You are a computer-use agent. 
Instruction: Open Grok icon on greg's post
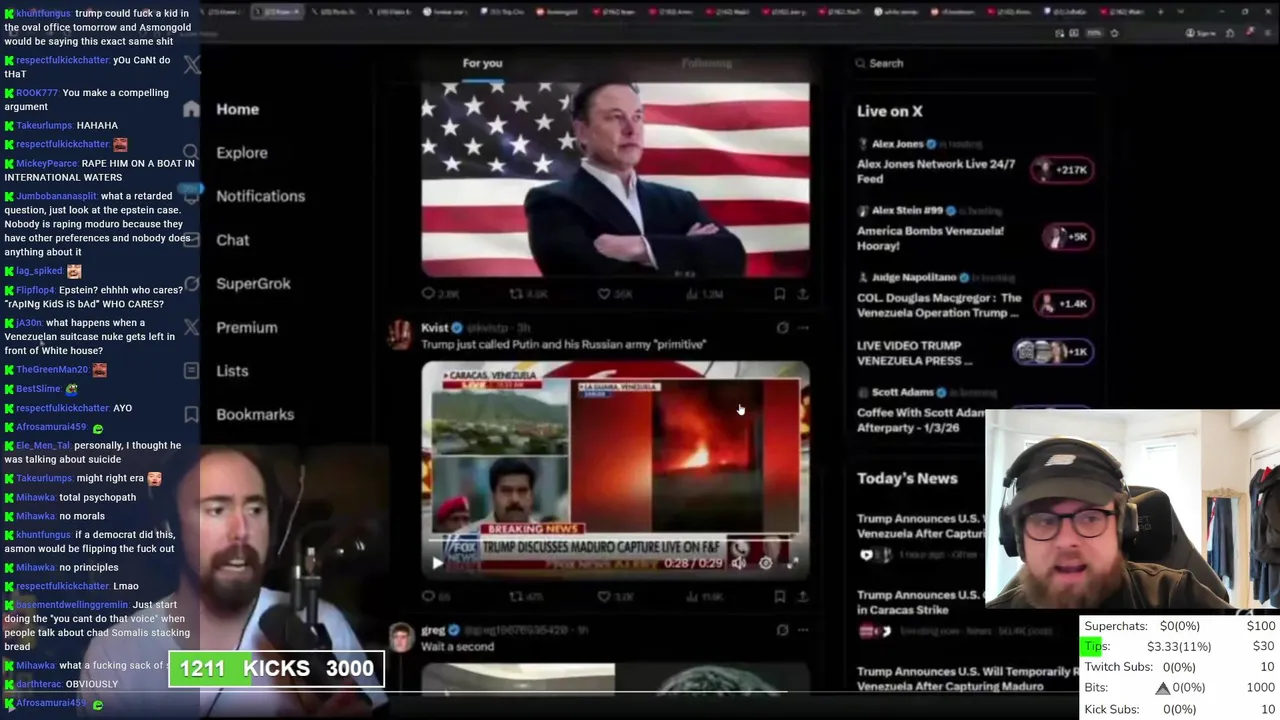click(x=782, y=630)
